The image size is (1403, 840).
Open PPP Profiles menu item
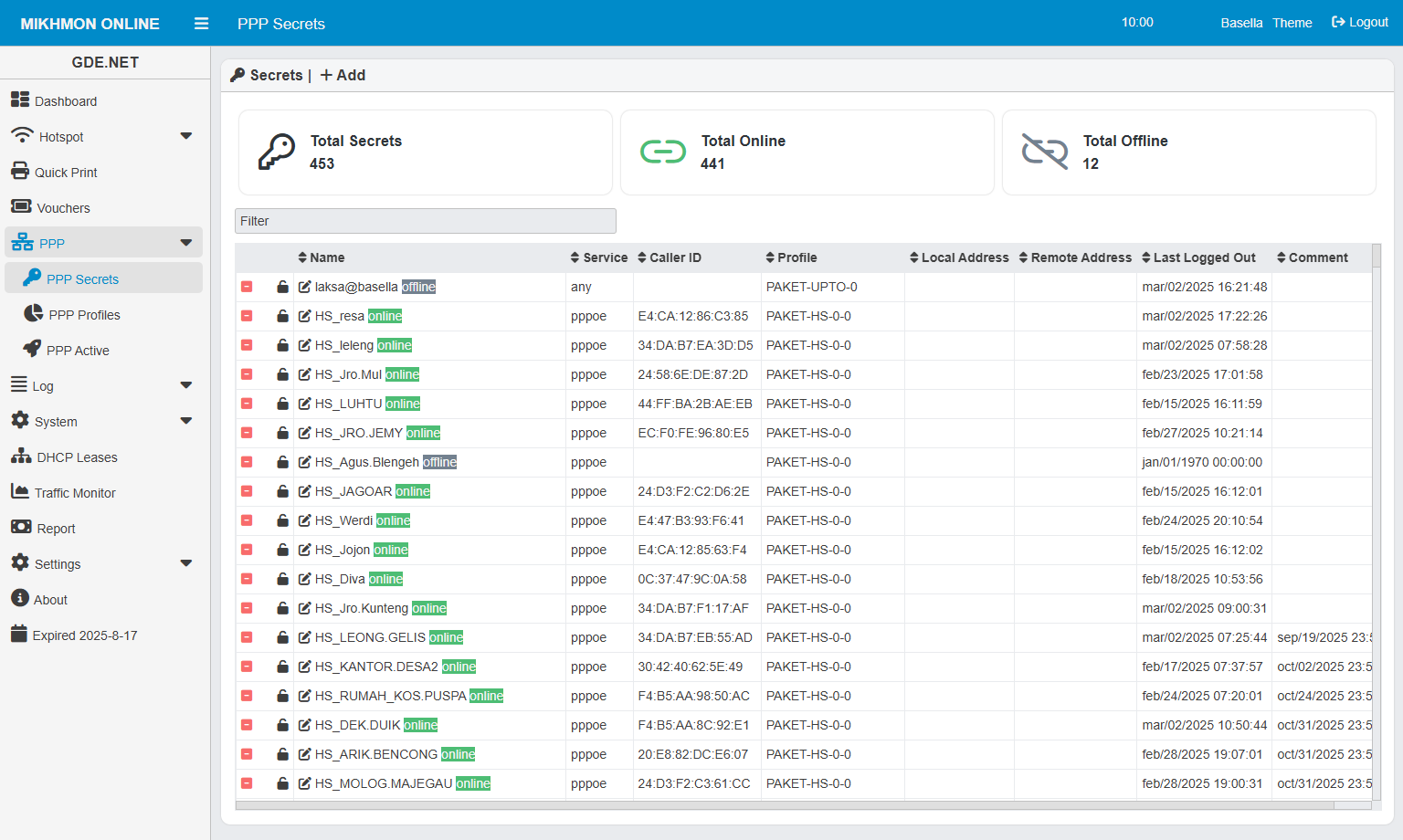coord(84,315)
